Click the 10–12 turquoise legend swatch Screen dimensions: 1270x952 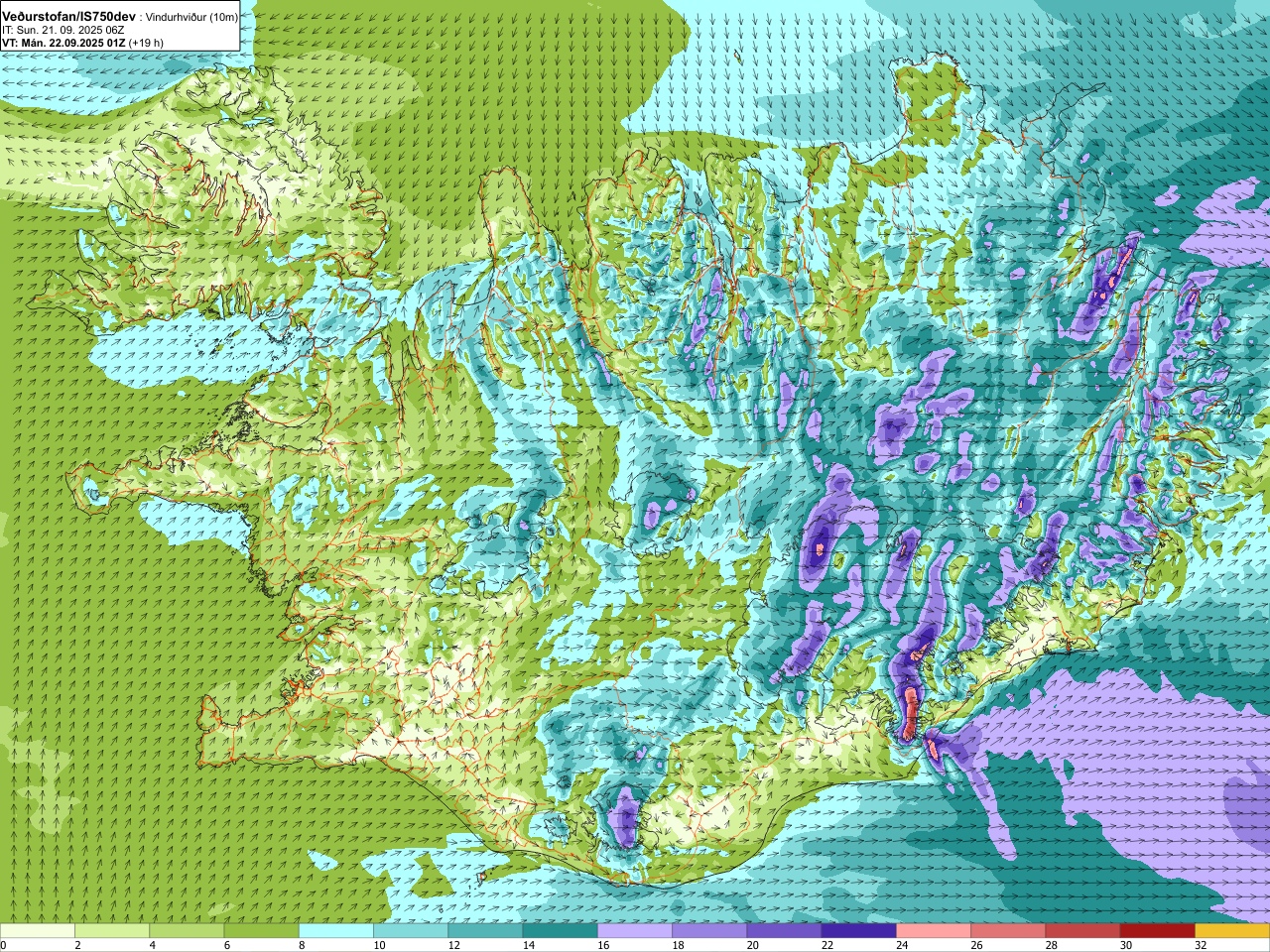pyautogui.click(x=411, y=930)
